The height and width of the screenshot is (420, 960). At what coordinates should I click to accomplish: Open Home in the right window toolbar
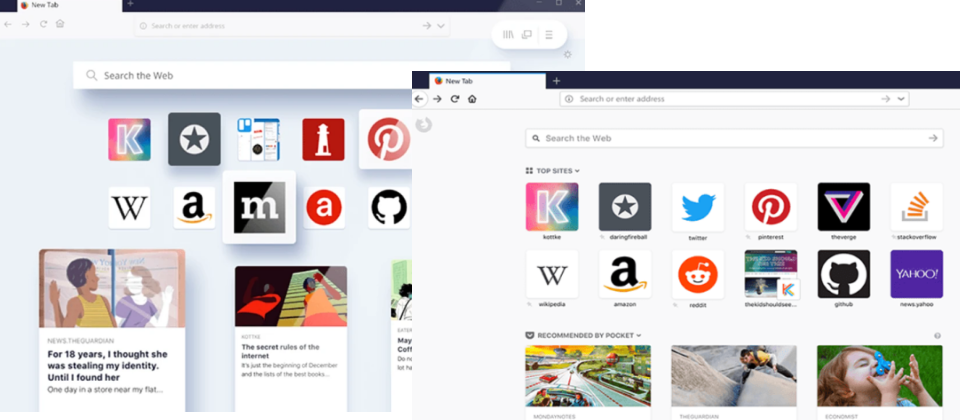click(471, 99)
